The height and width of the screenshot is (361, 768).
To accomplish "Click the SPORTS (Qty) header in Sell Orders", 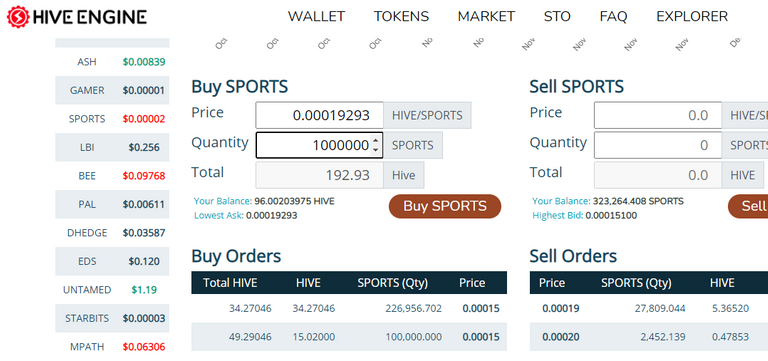I will [x=636, y=283].
